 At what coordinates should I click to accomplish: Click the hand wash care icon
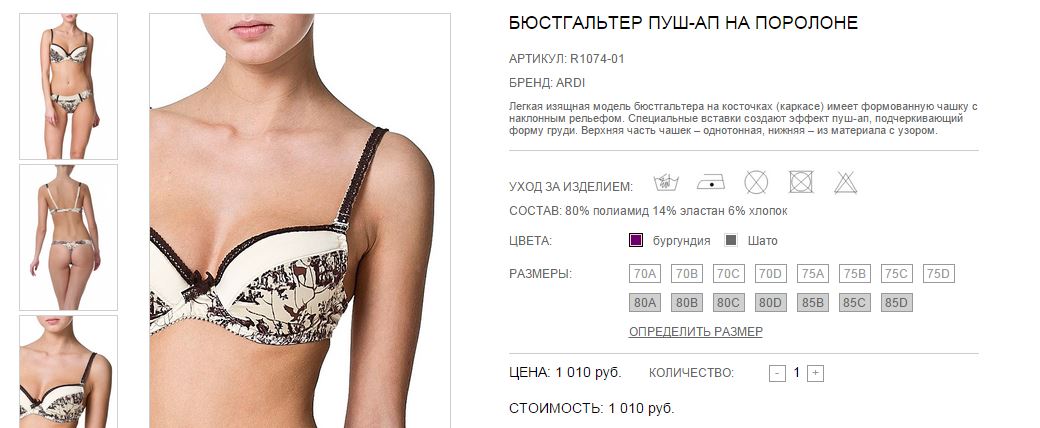pyautogui.click(x=666, y=182)
